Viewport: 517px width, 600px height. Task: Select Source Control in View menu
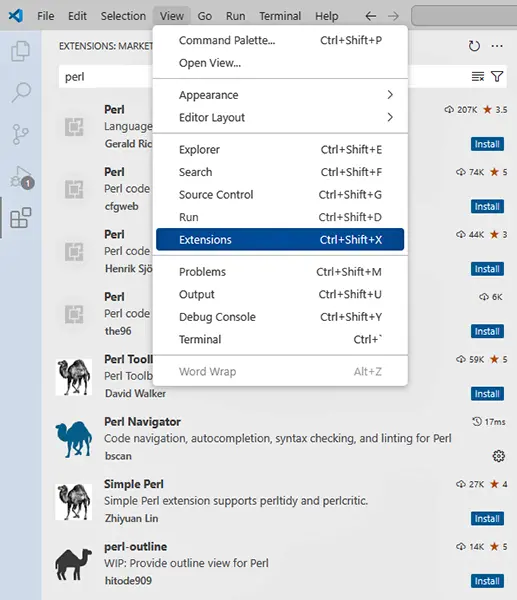pos(280,195)
